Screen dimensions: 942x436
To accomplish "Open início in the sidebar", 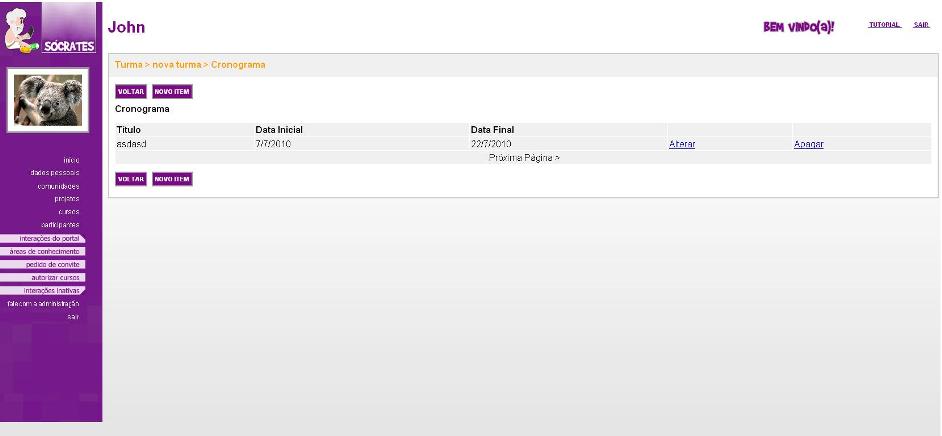I will pyautogui.click(x=71, y=160).
